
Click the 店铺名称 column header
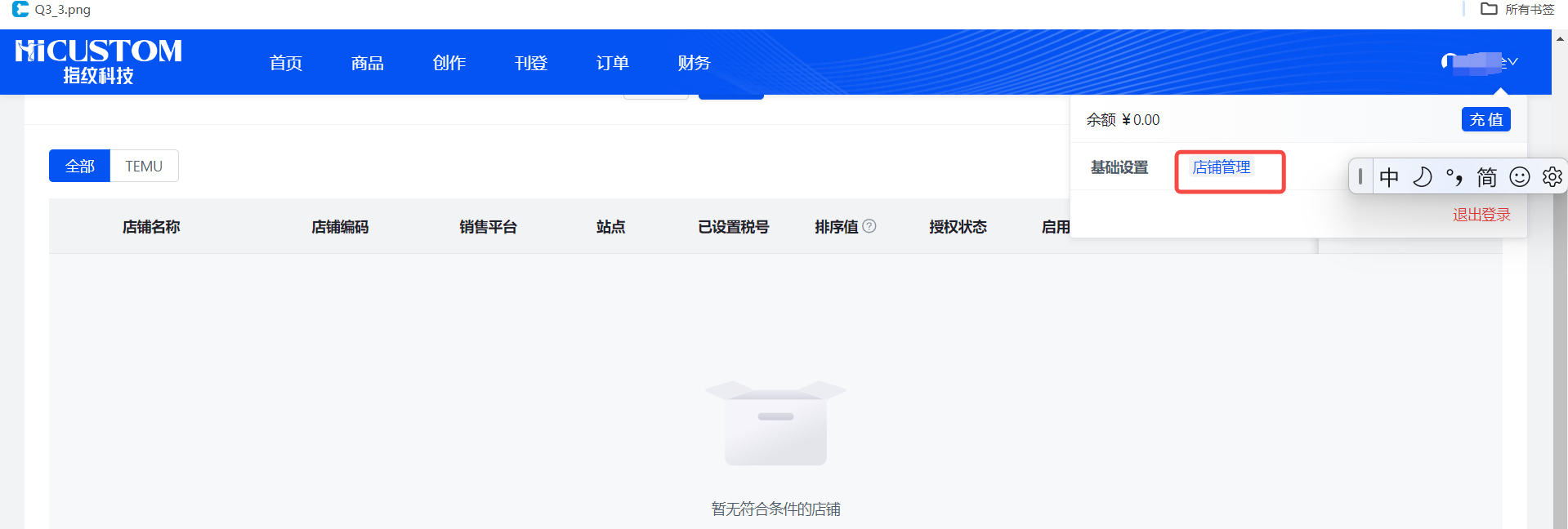click(151, 227)
